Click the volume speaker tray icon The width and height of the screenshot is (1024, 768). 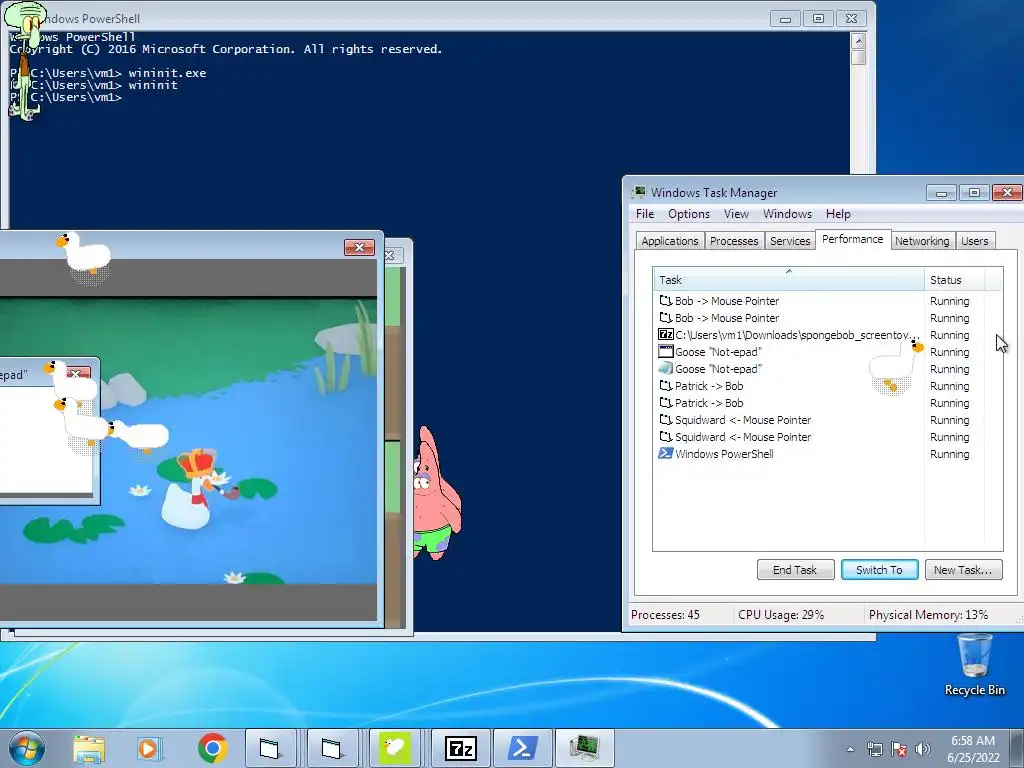click(x=923, y=749)
